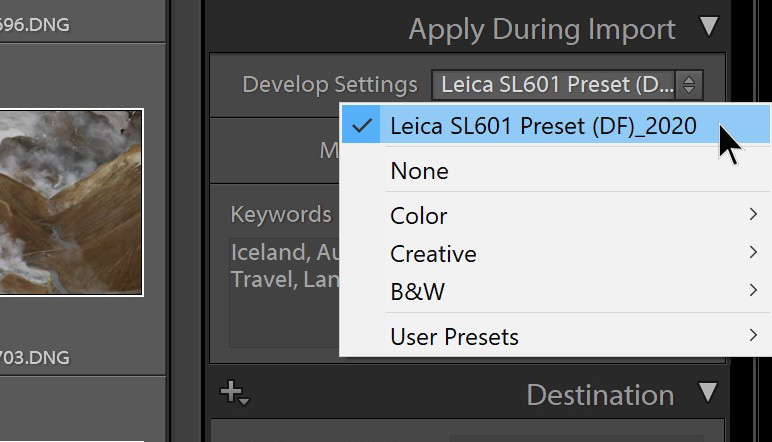The width and height of the screenshot is (772, 442).
Task: Click inside the Keywords text field
Action: click(x=285, y=293)
